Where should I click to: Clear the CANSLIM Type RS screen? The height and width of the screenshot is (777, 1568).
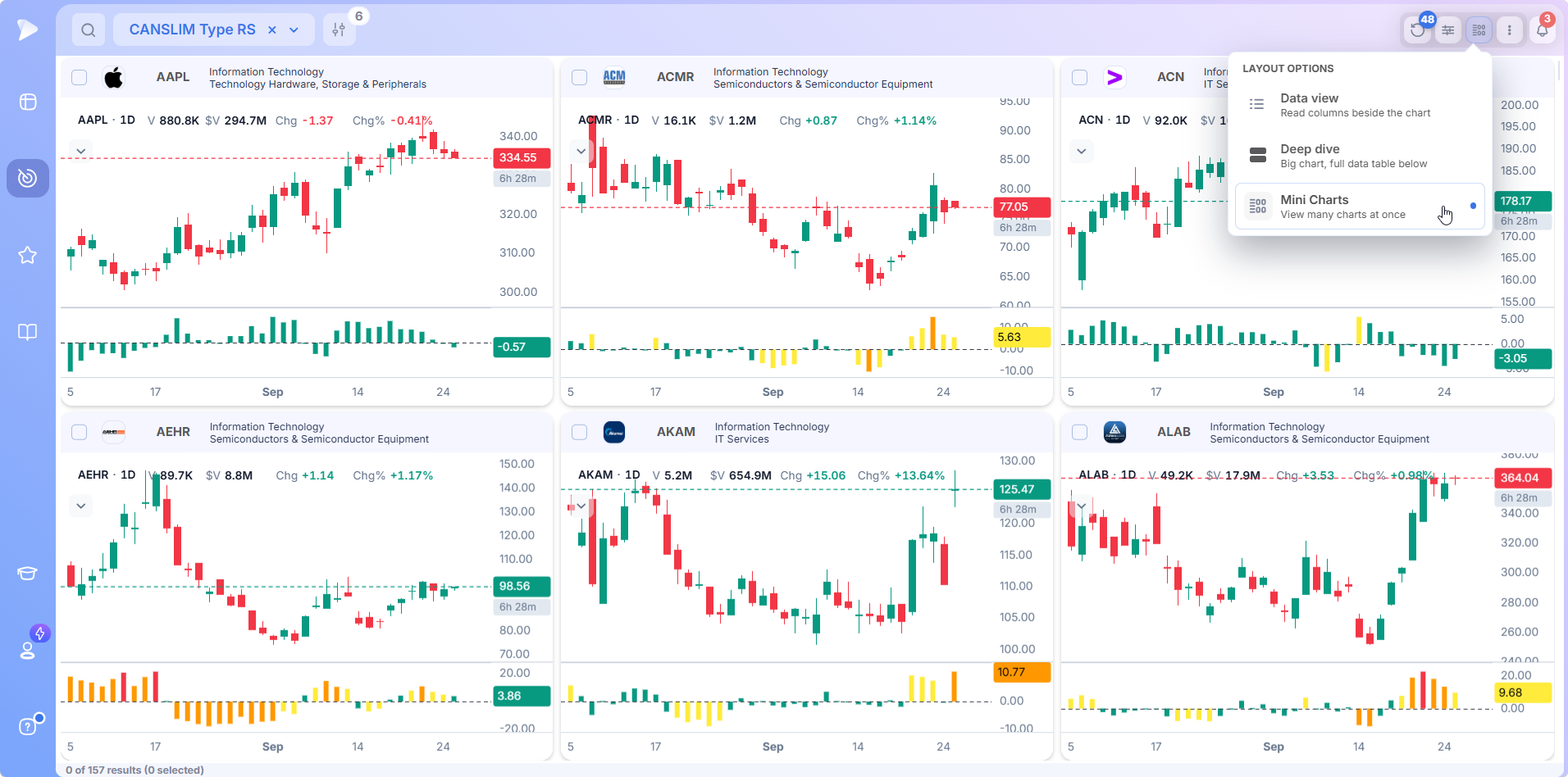tap(272, 30)
